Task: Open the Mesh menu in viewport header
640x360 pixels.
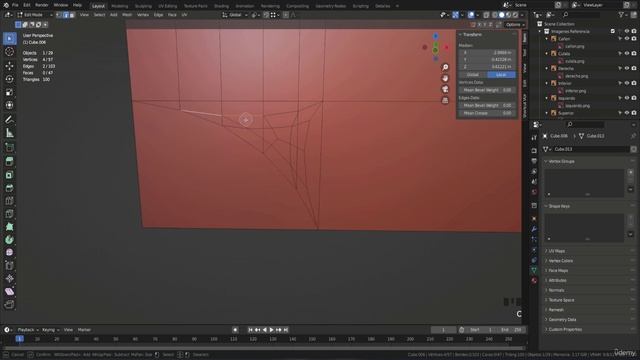Action: (x=127, y=15)
